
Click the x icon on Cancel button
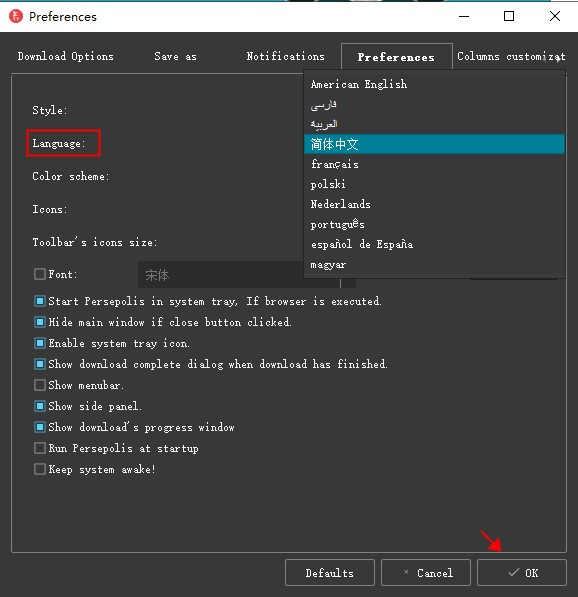pos(406,571)
